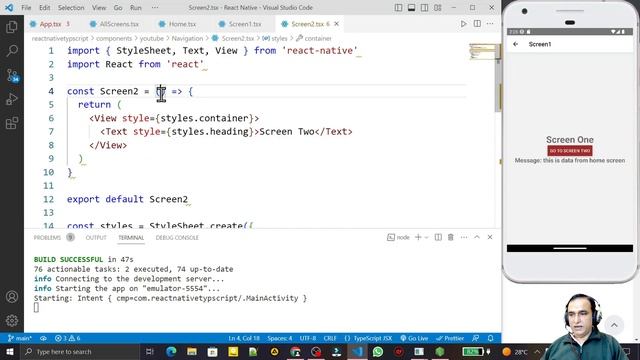Kill terminal with trash icon
640x360 pixels.
point(451,237)
